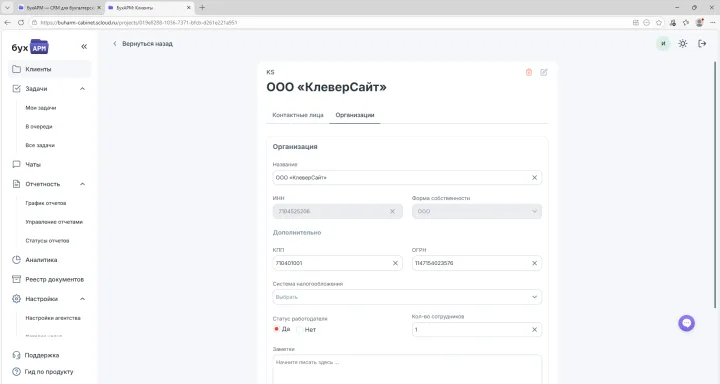Clear the КПП field
The image size is (720, 384).
pyautogui.click(x=395, y=263)
